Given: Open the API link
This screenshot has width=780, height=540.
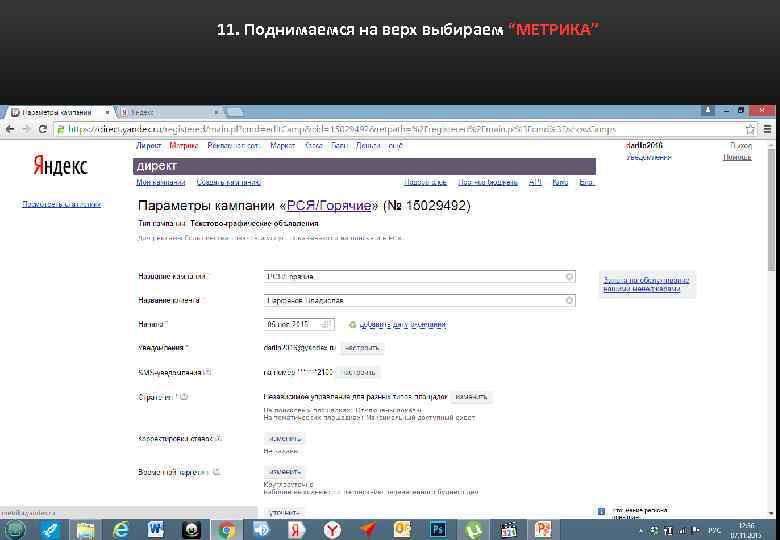Looking at the screenshot, I should tap(535, 182).
